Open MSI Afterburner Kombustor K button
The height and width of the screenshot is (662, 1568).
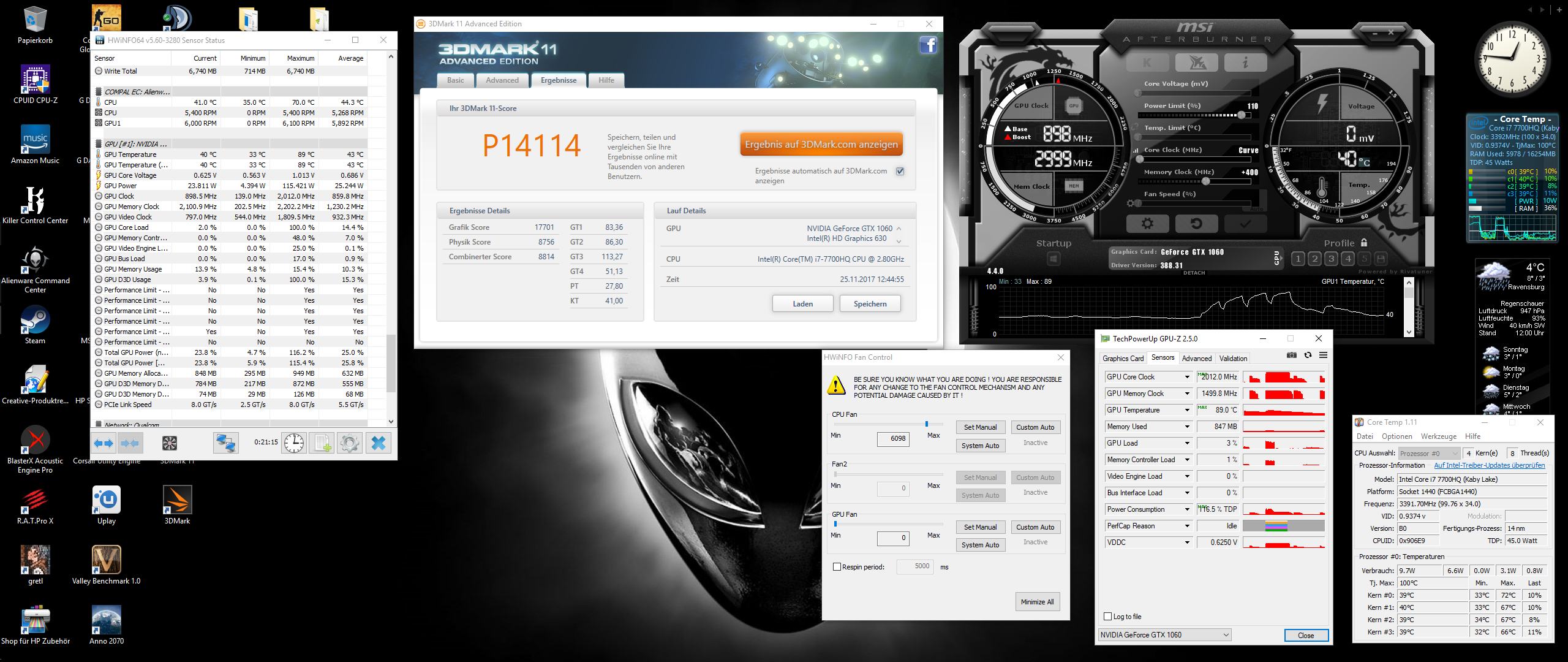1147,63
